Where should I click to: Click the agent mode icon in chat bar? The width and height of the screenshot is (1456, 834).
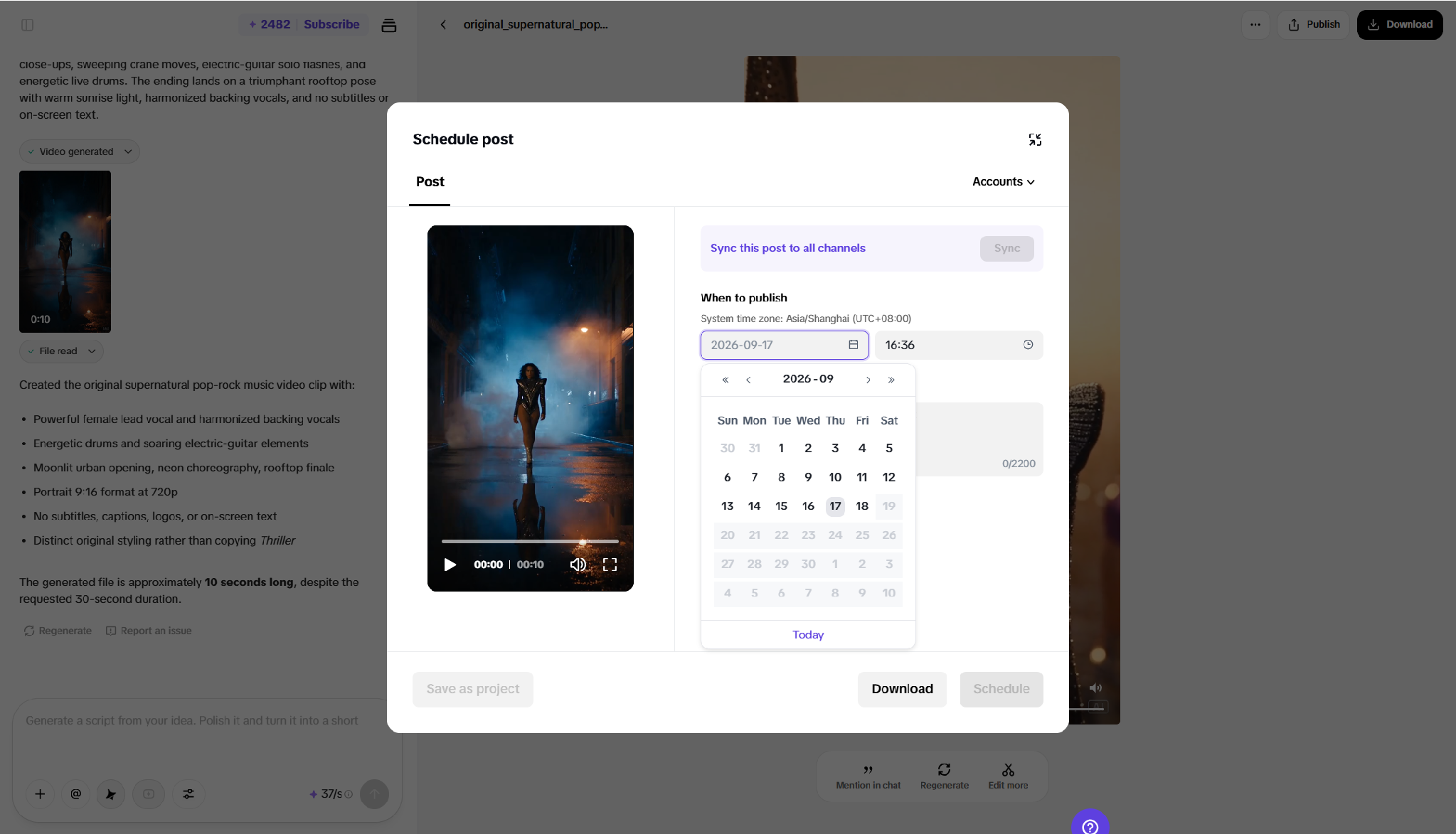[110, 794]
